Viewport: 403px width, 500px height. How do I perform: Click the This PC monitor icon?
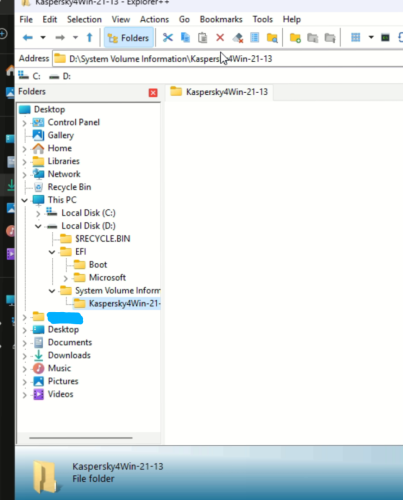(38, 200)
